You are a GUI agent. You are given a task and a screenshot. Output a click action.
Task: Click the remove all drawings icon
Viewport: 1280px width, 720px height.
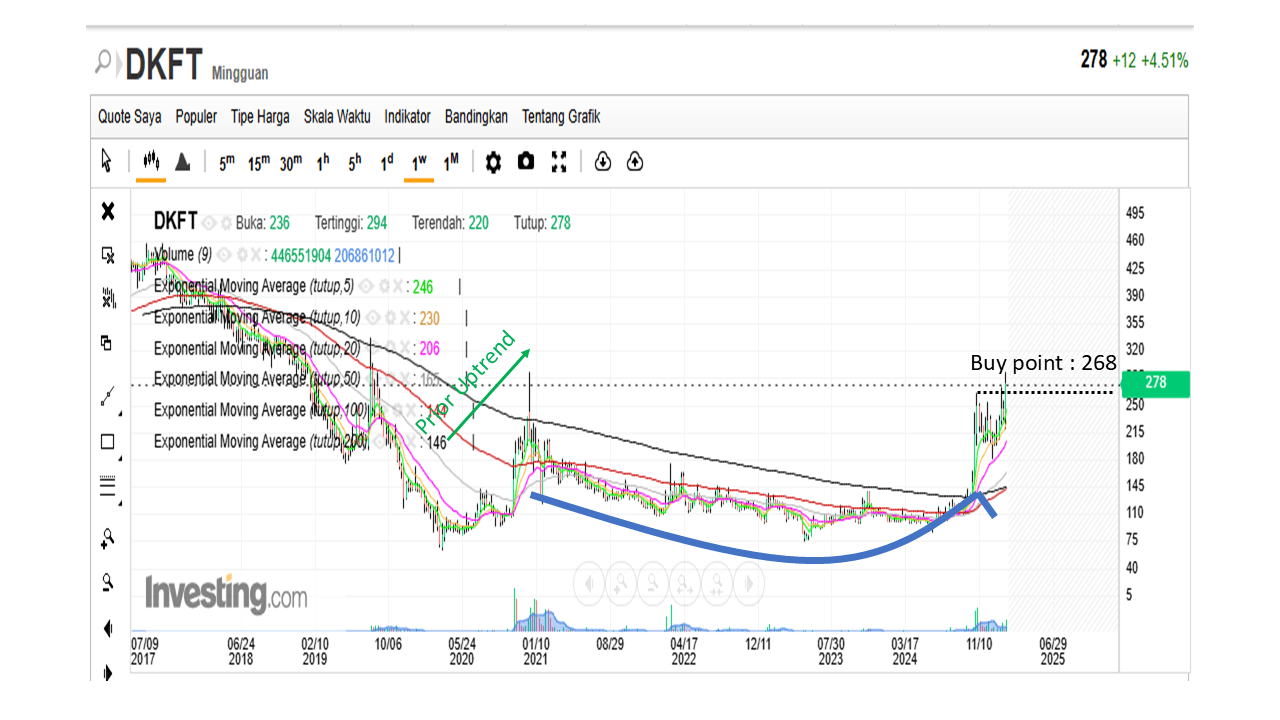pyautogui.click(x=108, y=255)
